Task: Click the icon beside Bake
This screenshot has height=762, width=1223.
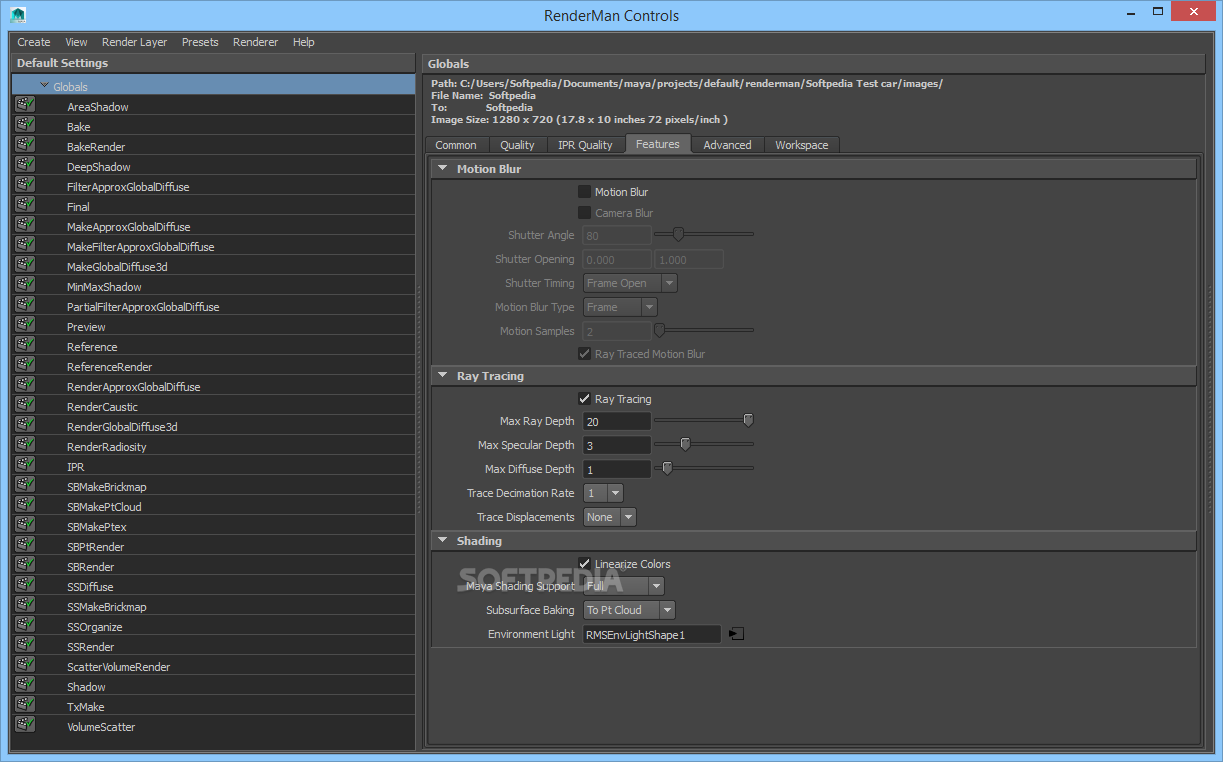Action: [25, 125]
